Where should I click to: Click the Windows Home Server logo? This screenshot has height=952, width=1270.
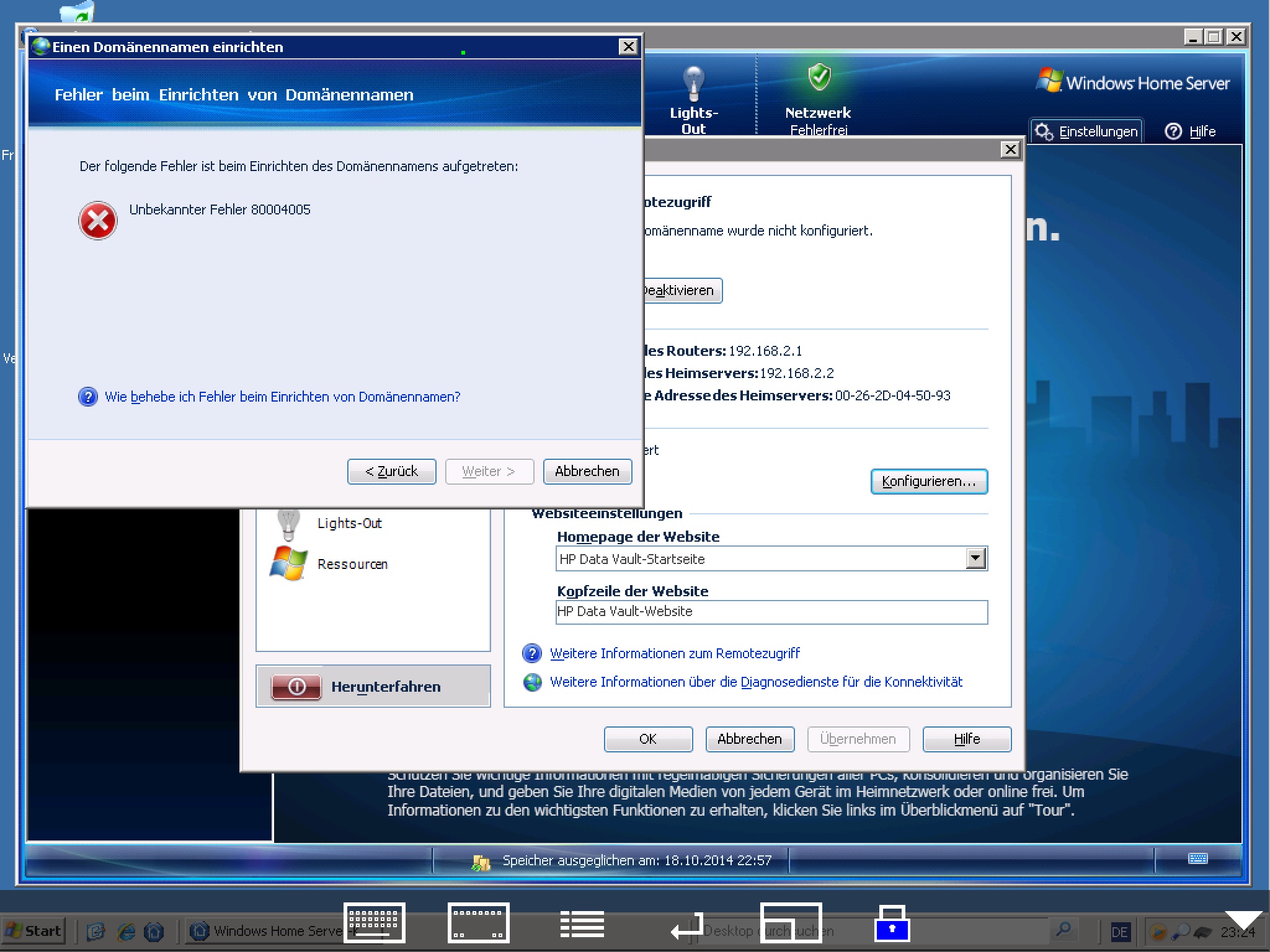coord(1133,82)
